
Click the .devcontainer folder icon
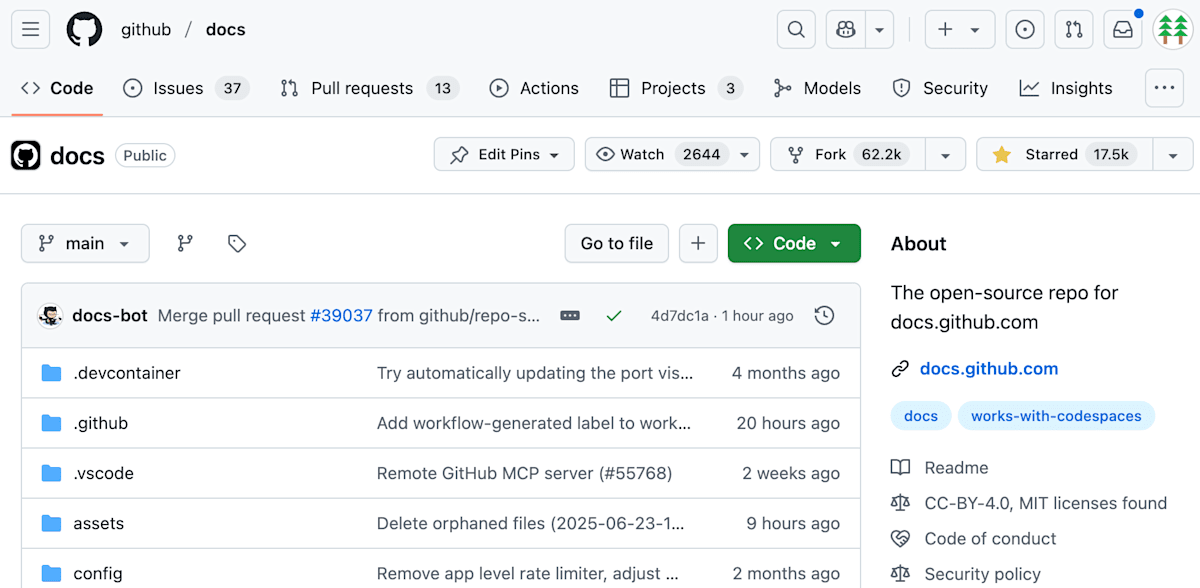(x=51, y=373)
